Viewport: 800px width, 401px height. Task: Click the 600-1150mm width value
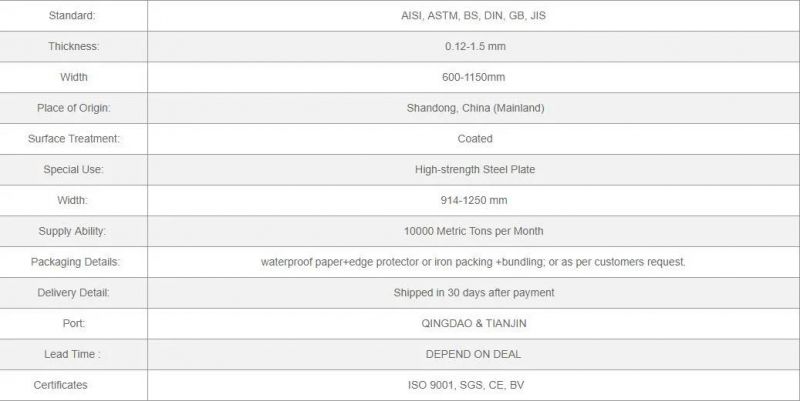point(473,77)
